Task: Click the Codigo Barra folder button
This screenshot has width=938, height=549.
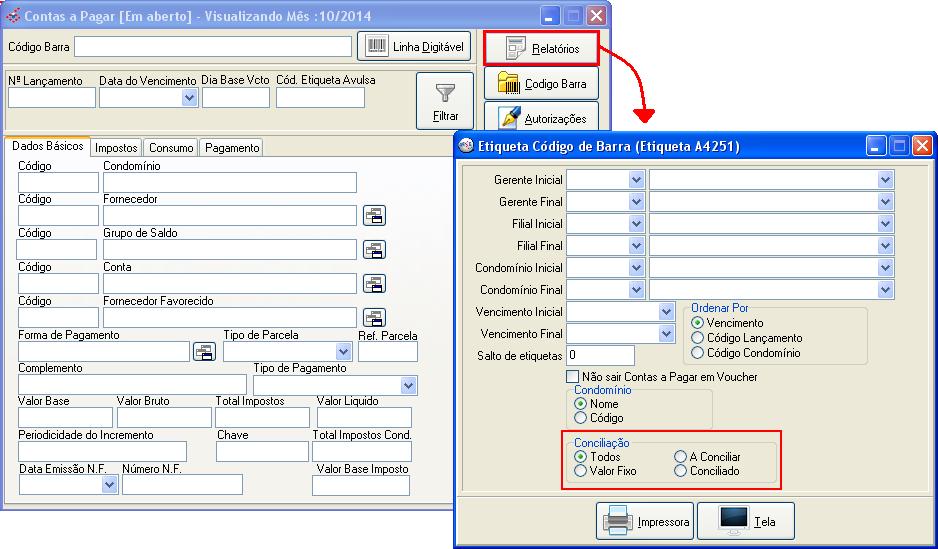Action: click(x=541, y=84)
